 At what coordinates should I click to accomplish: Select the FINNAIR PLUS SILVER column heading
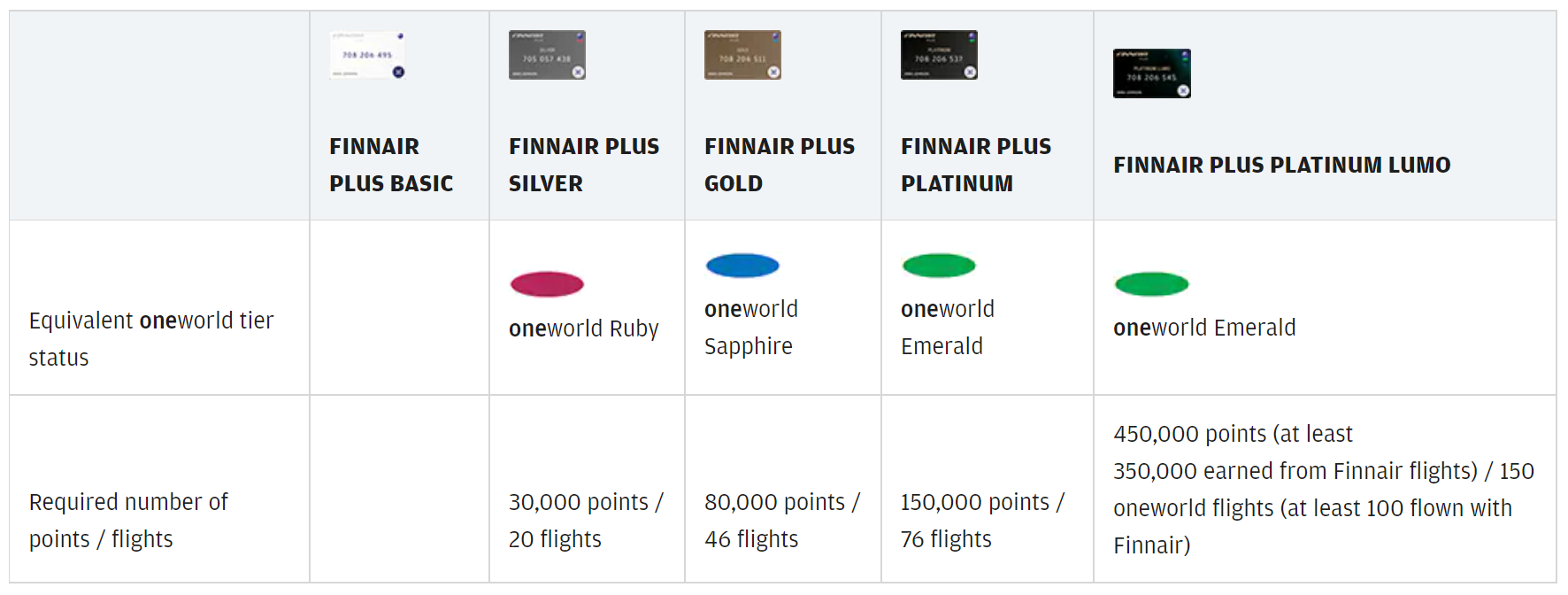point(584,165)
